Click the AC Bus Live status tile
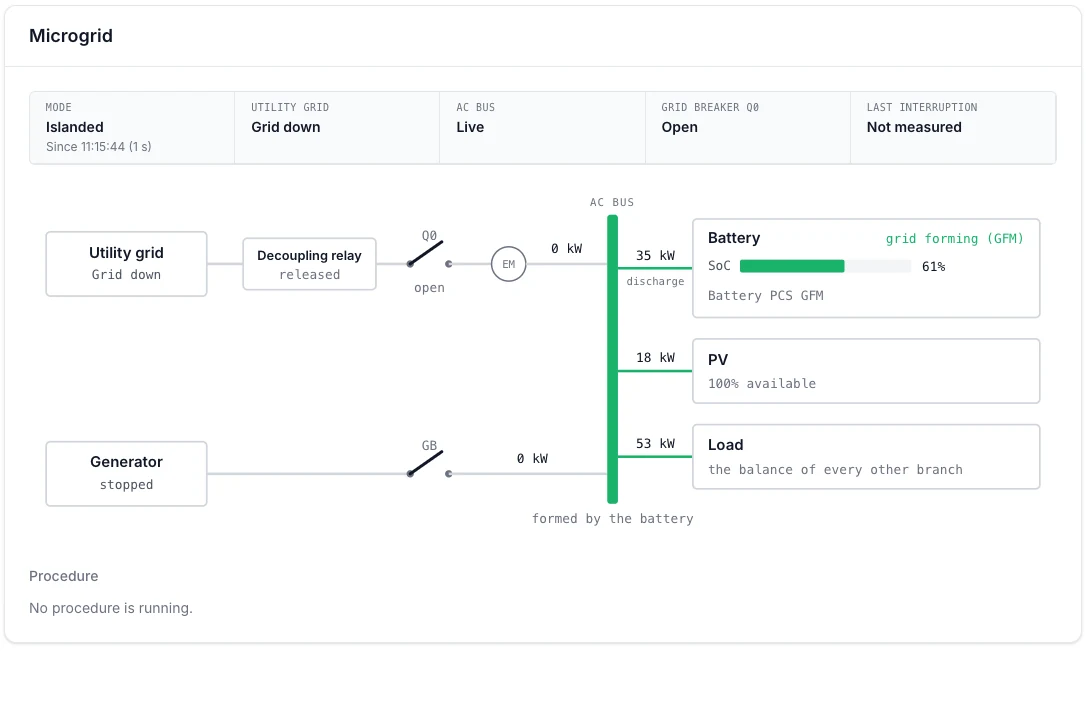 pyautogui.click(x=542, y=127)
